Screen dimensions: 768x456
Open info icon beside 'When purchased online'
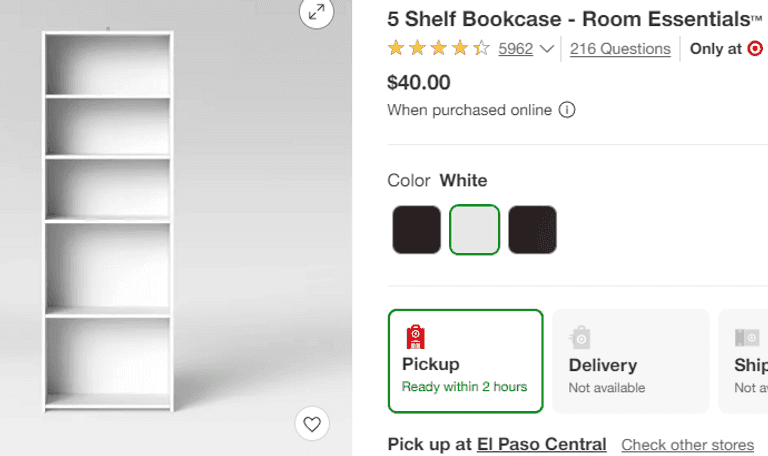(567, 110)
